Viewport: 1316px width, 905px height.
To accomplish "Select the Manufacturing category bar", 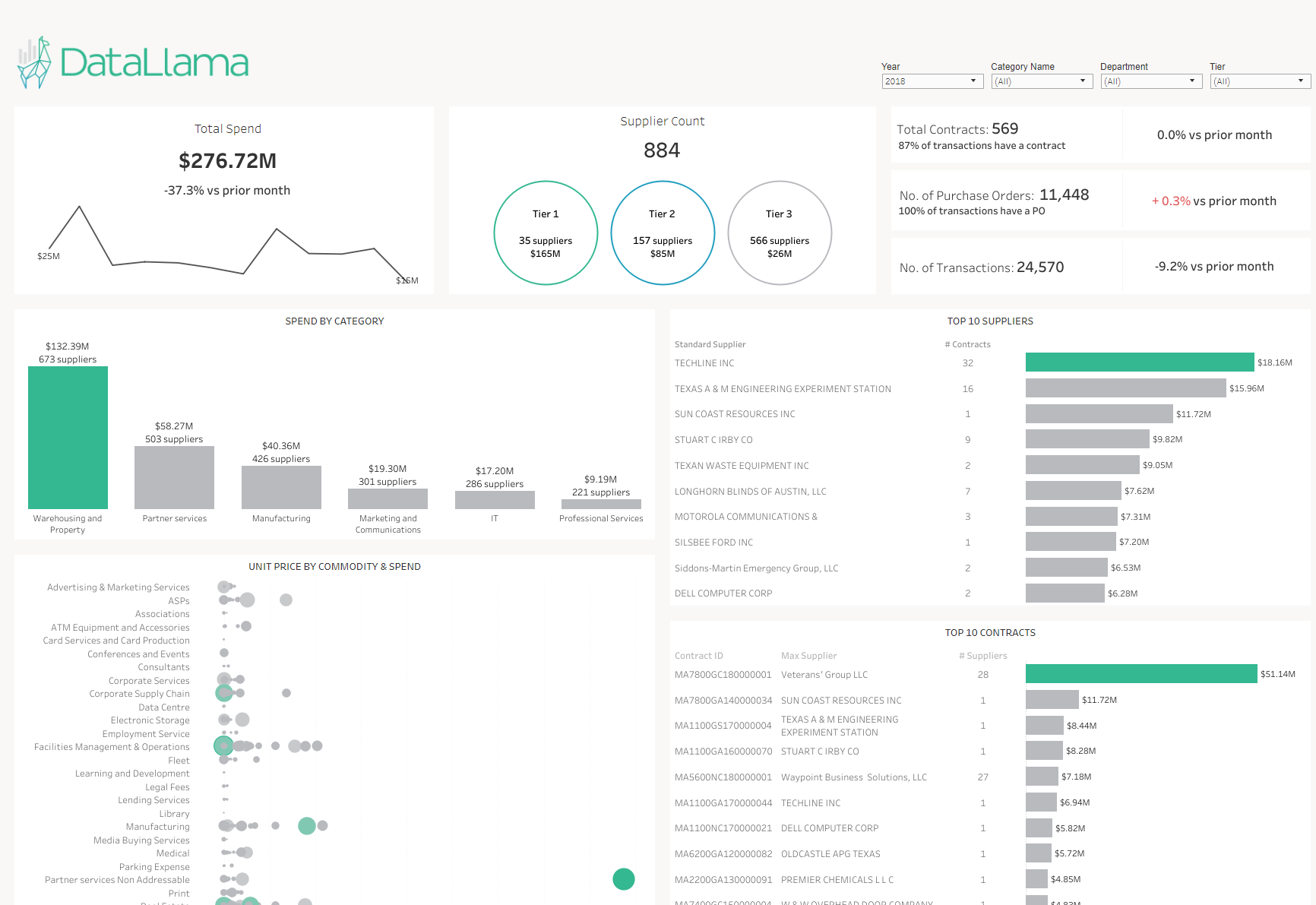I will 281,487.
